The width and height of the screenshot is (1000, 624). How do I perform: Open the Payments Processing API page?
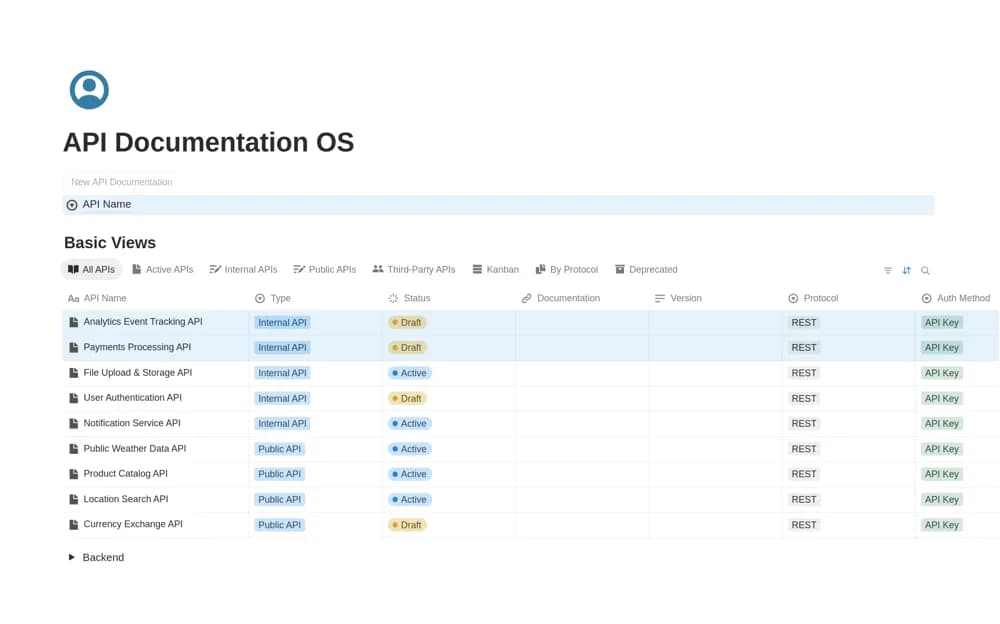click(x=137, y=347)
